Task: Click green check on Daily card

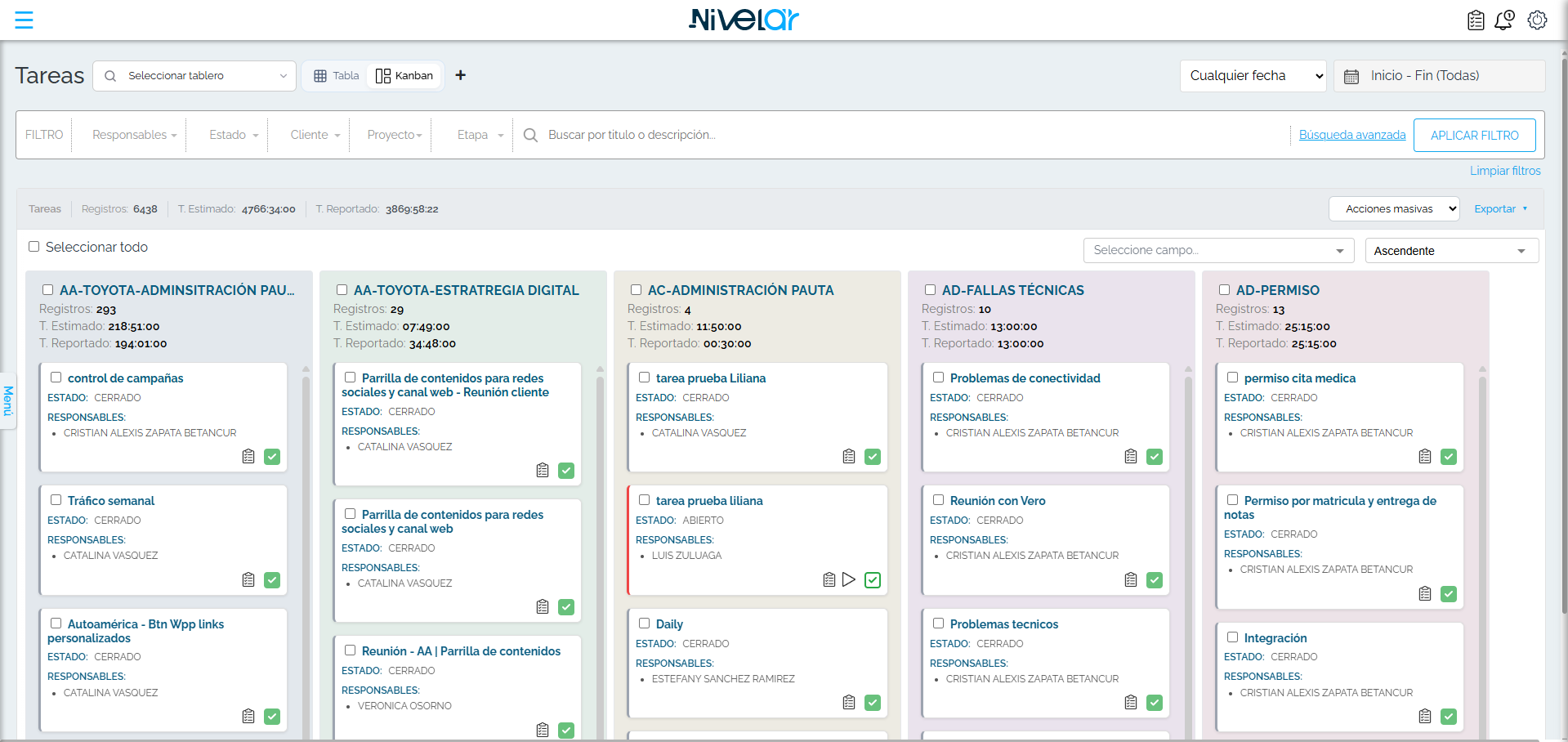Action: click(x=873, y=703)
